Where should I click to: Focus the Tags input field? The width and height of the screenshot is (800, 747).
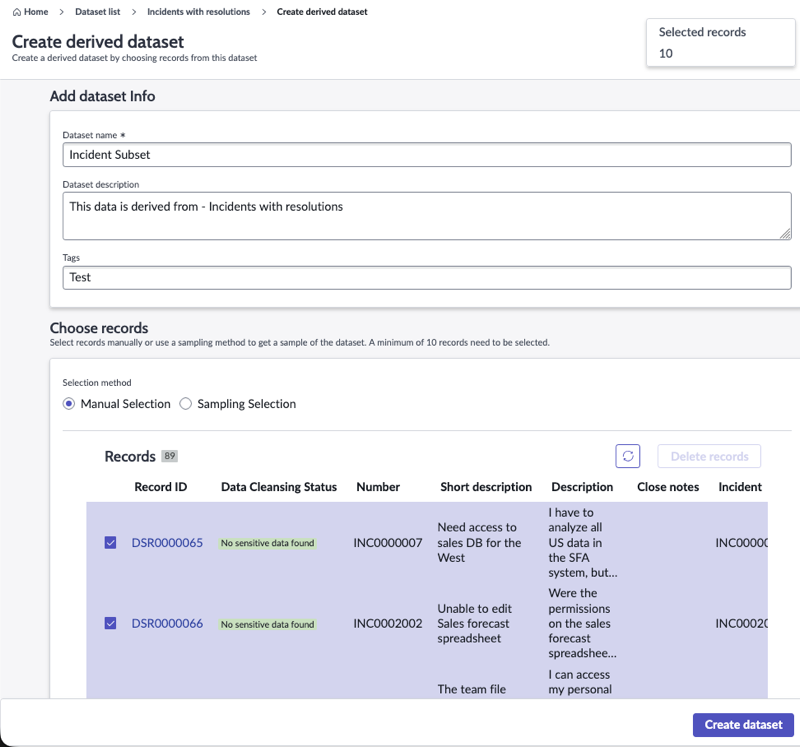pyautogui.click(x=427, y=278)
